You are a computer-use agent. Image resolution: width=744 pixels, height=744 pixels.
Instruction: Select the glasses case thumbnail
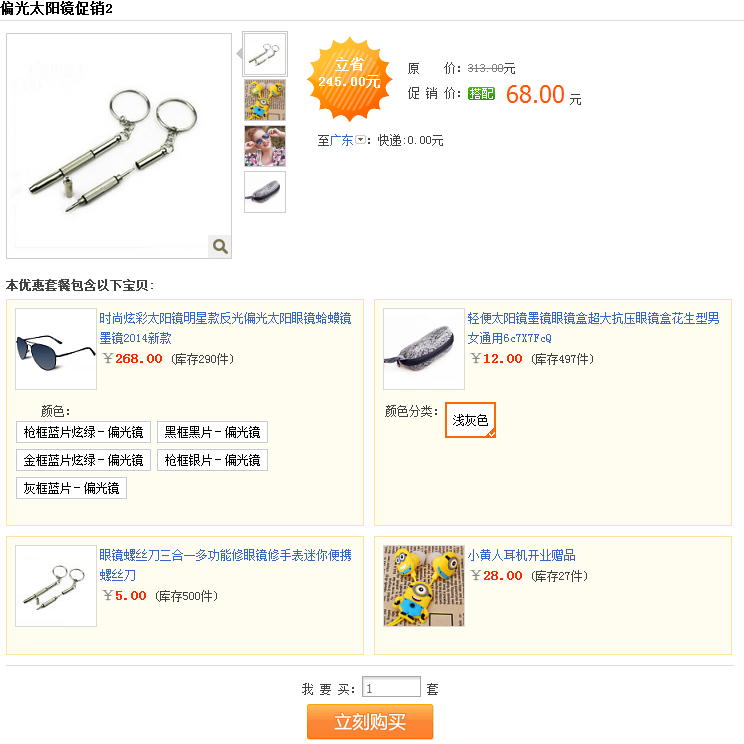[265, 192]
